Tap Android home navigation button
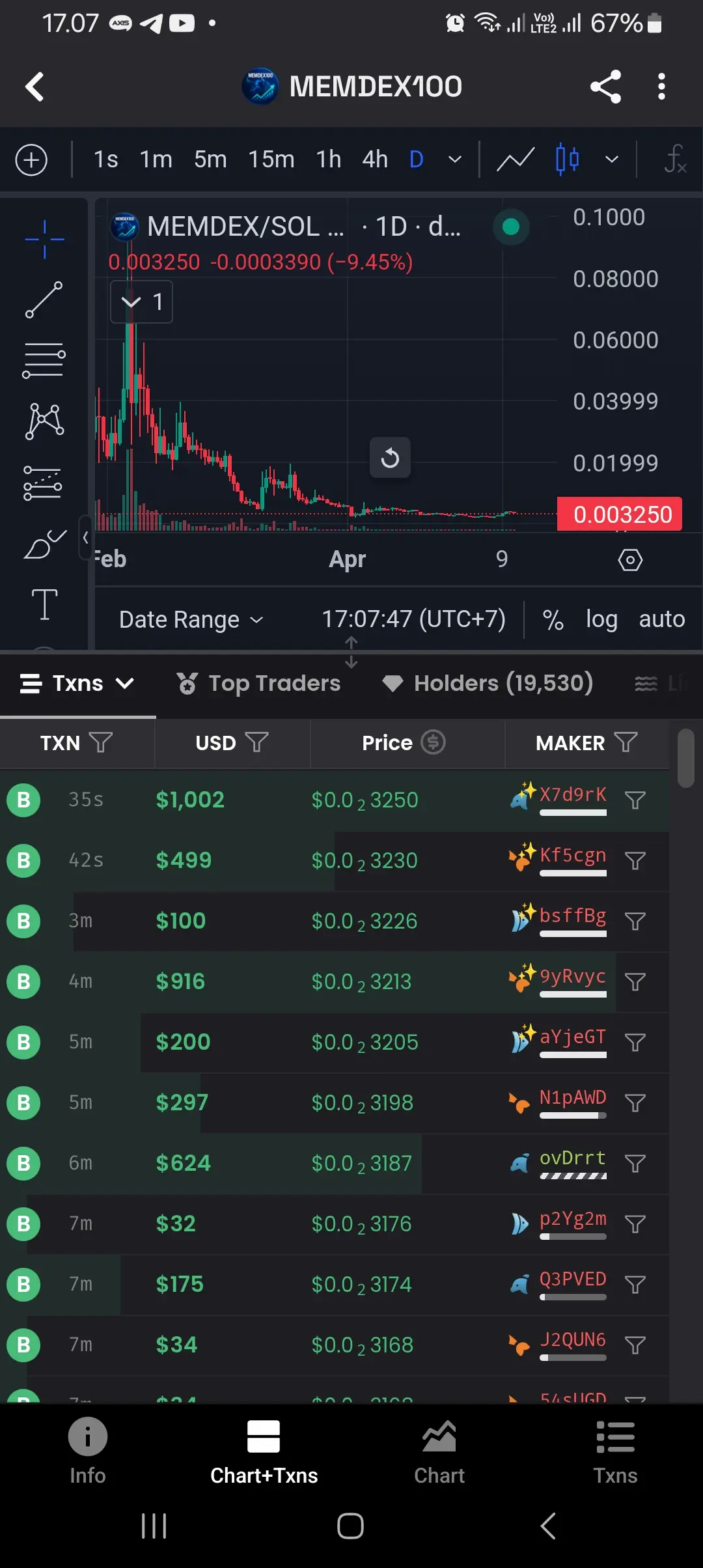The image size is (703, 1568). click(x=351, y=1526)
